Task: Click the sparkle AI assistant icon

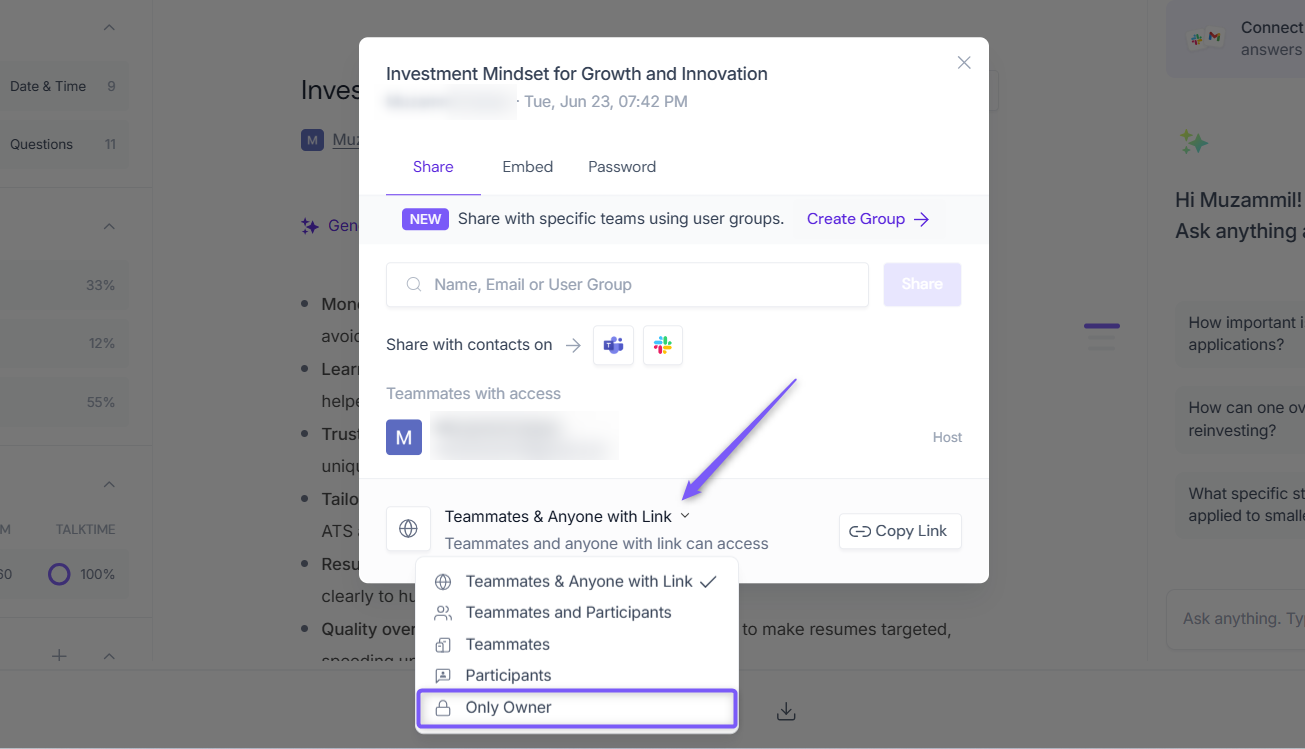Action: click(1193, 142)
